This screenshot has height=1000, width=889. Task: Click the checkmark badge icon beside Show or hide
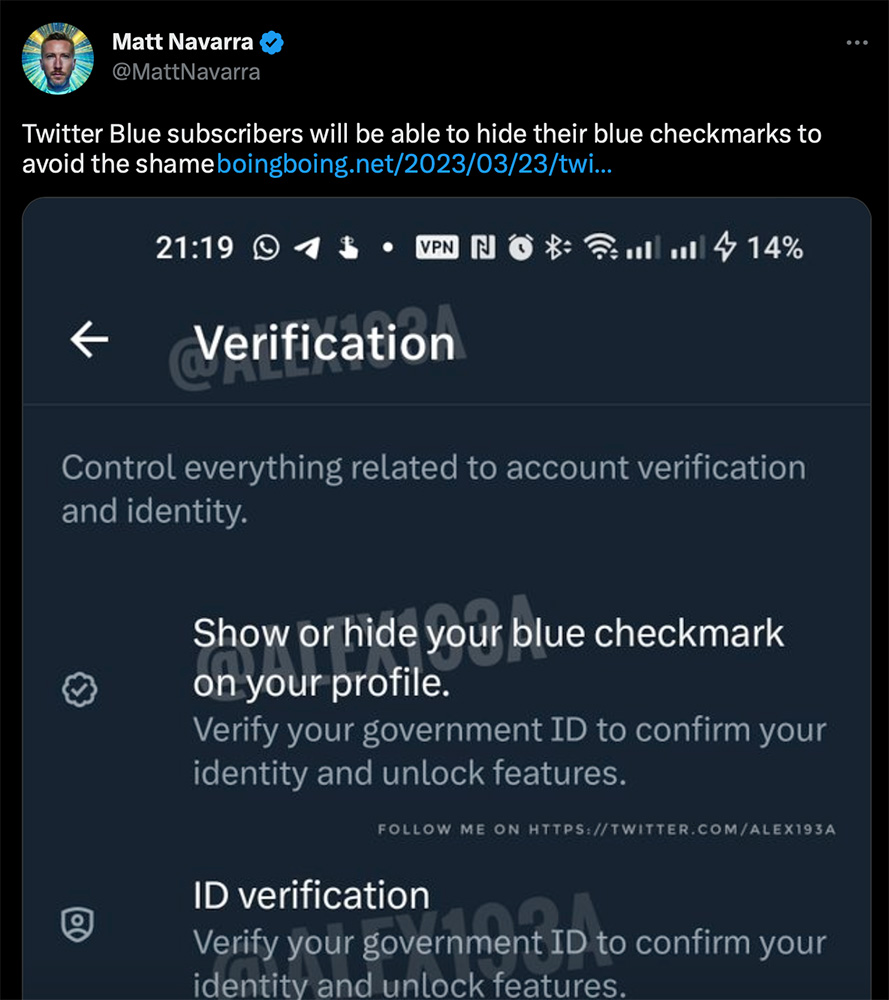tap(78, 689)
